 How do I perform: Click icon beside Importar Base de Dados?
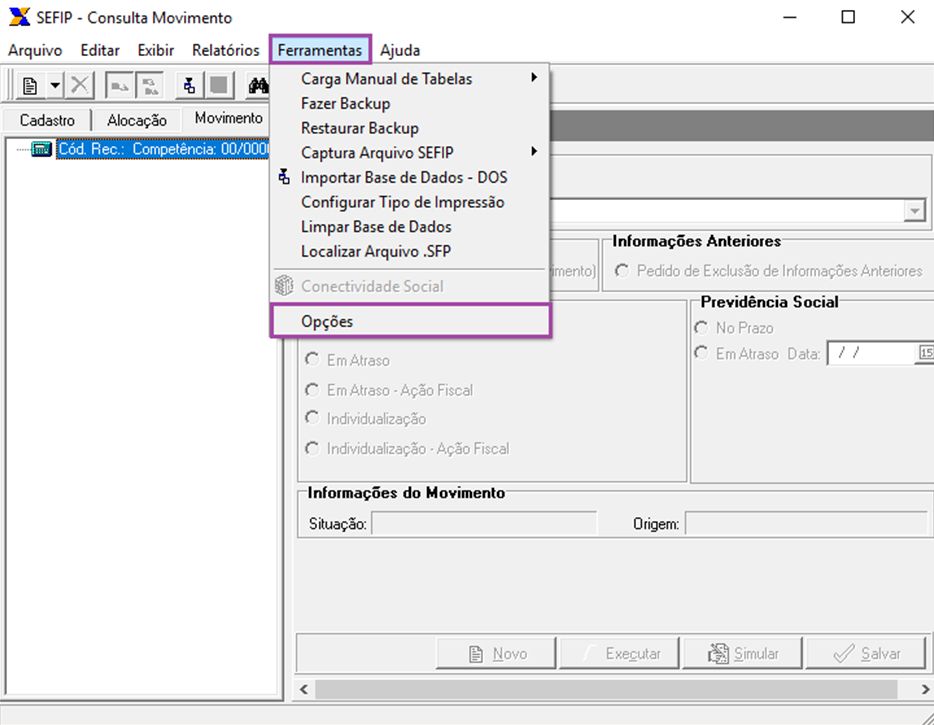tap(285, 177)
